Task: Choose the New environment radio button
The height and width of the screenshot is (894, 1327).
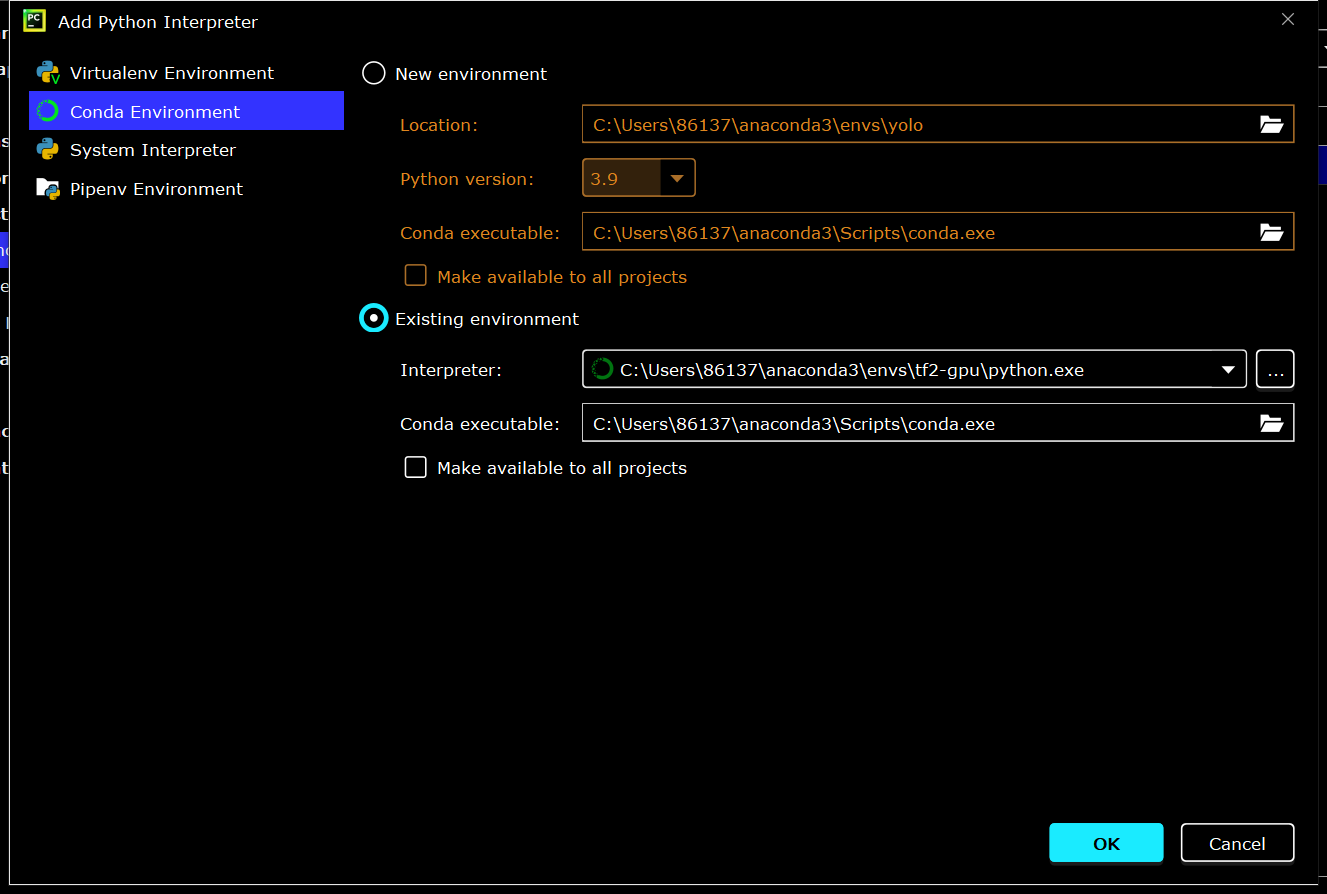Action: click(373, 73)
